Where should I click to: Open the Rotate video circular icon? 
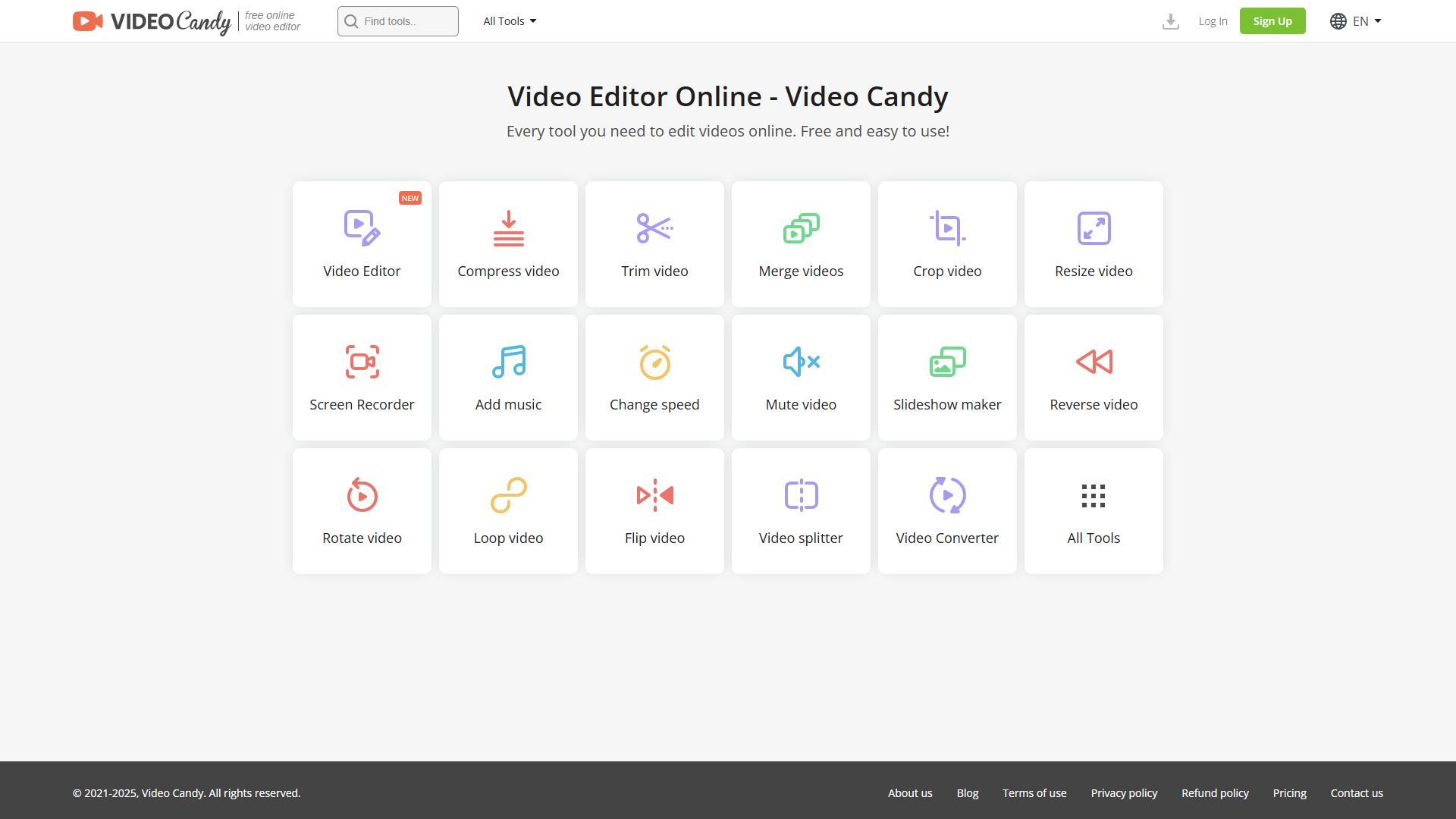[362, 495]
